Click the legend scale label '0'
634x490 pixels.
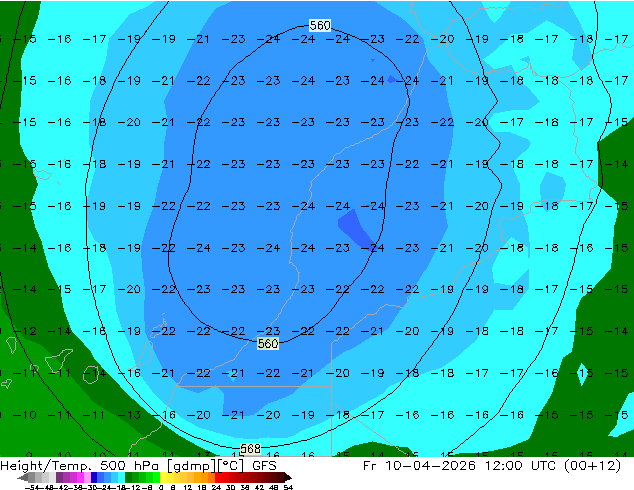click(x=161, y=488)
